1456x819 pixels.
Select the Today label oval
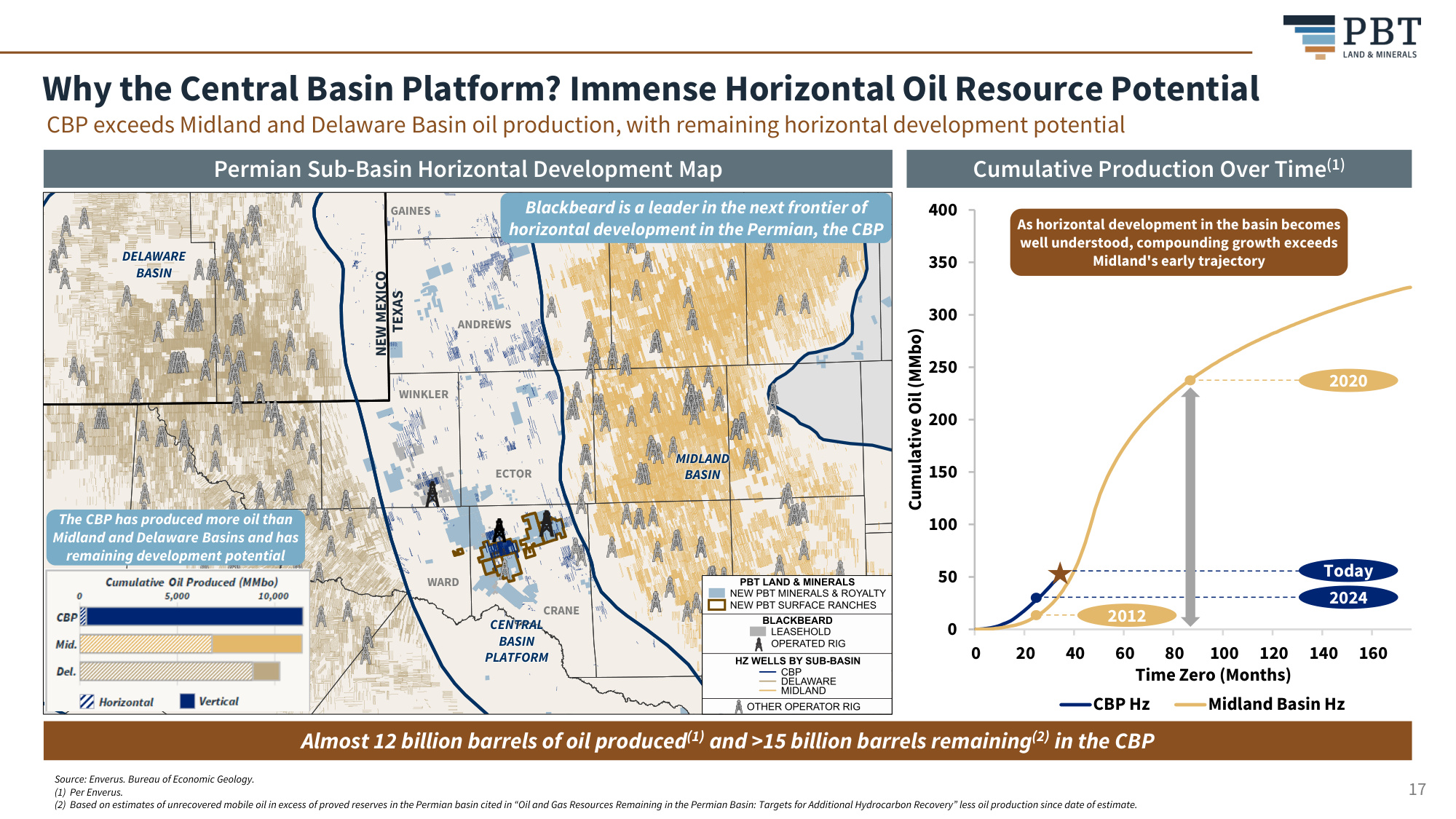pyautogui.click(x=1348, y=571)
